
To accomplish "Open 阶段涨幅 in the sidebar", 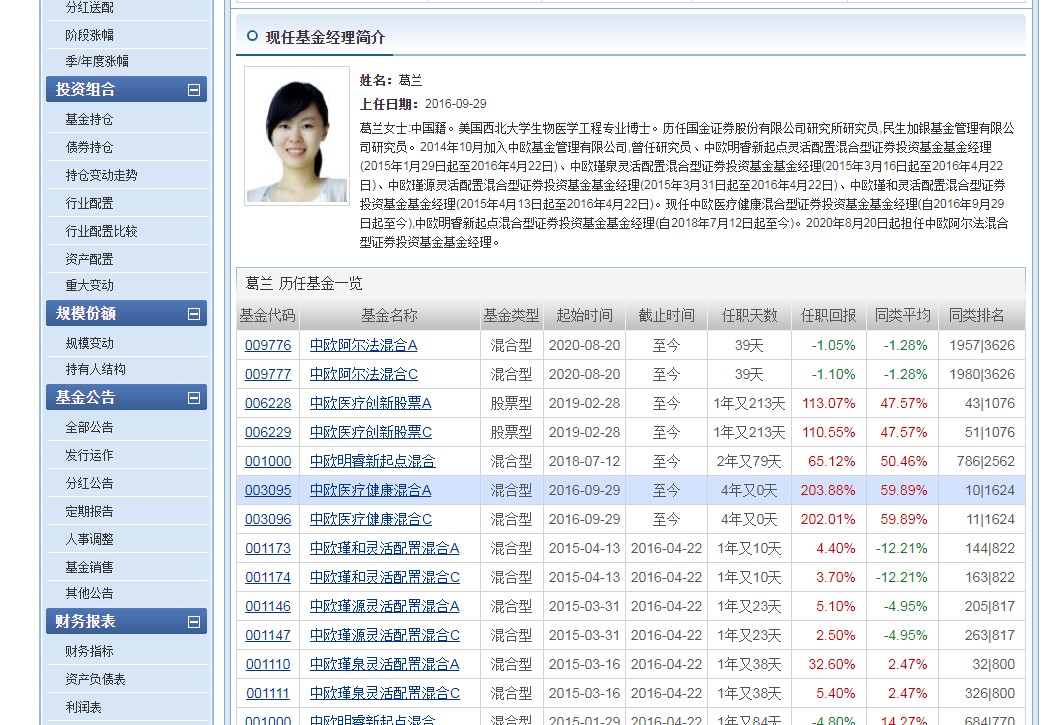I will (x=89, y=35).
